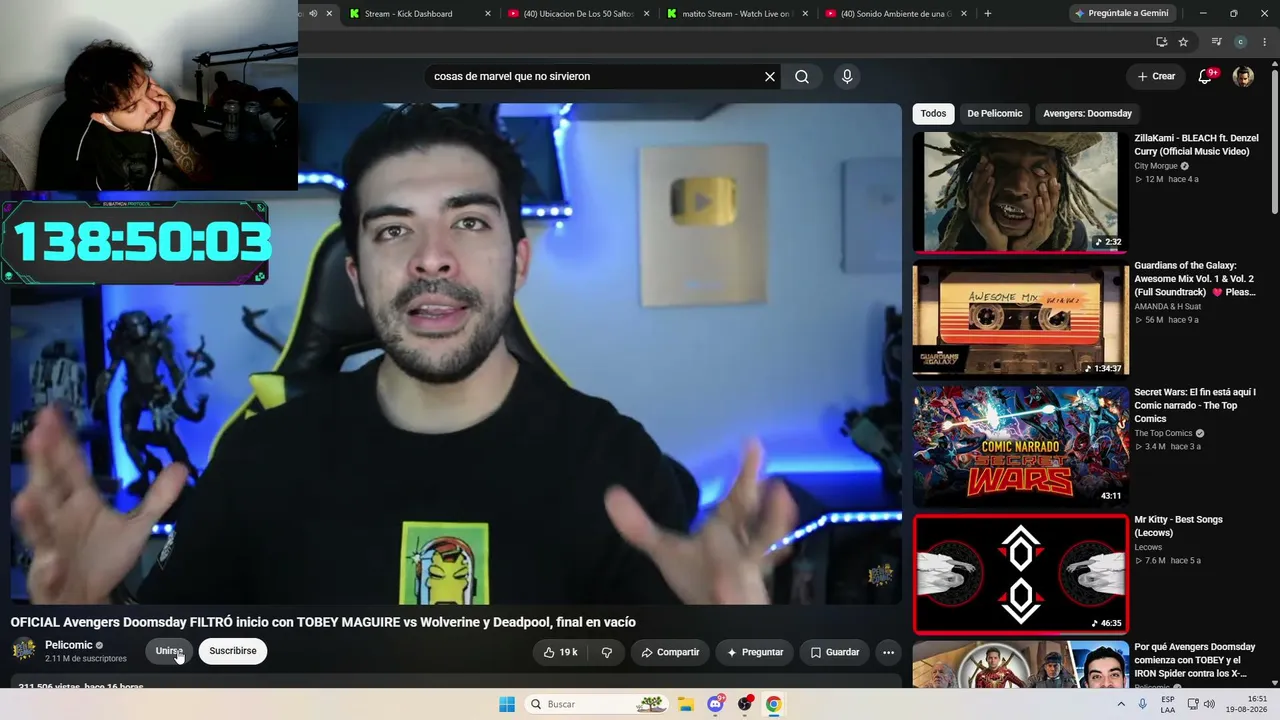Image resolution: width=1280 pixels, height=720 pixels.
Task: Open the Pelicomic channel name link
Action: click(x=69, y=645)
